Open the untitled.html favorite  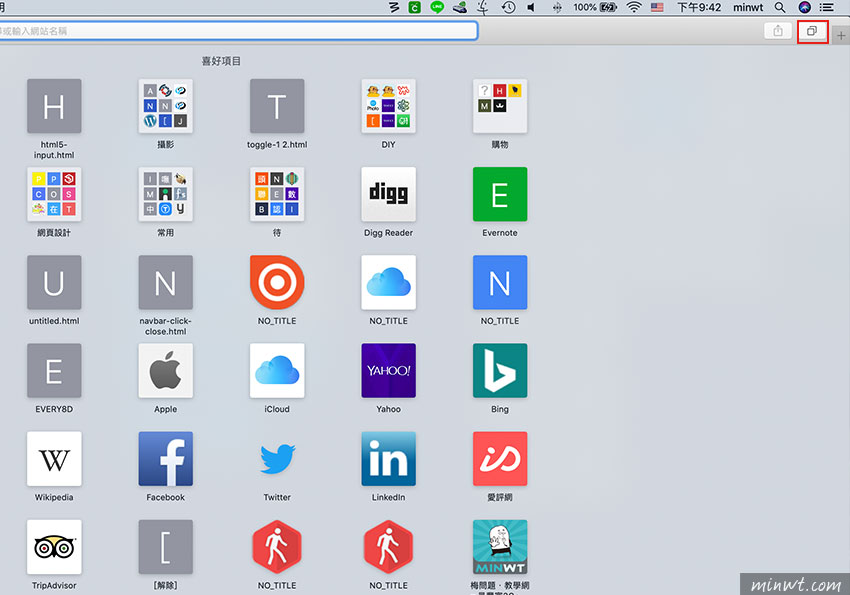54,282
